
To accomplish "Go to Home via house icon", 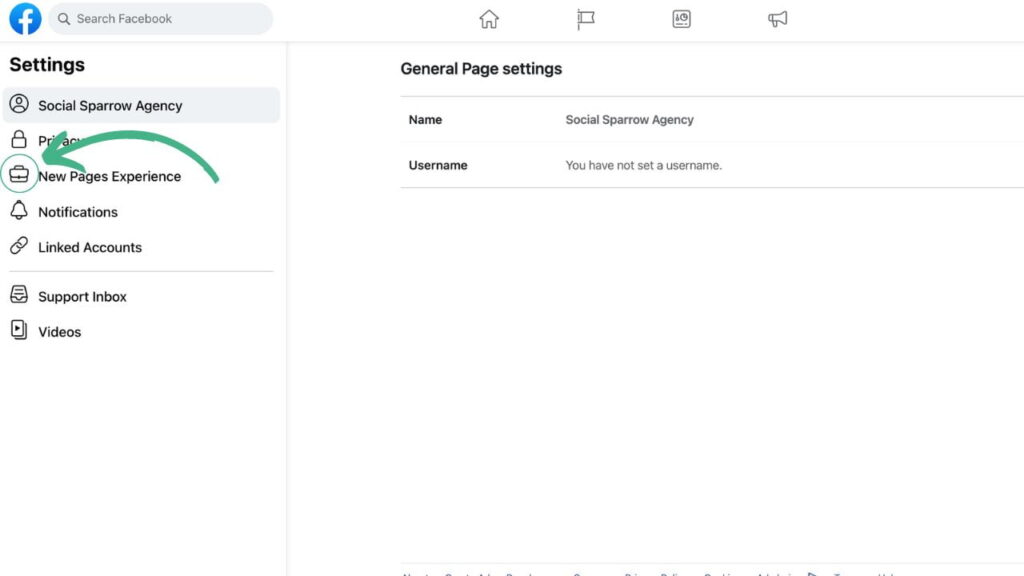I will 488,19.
